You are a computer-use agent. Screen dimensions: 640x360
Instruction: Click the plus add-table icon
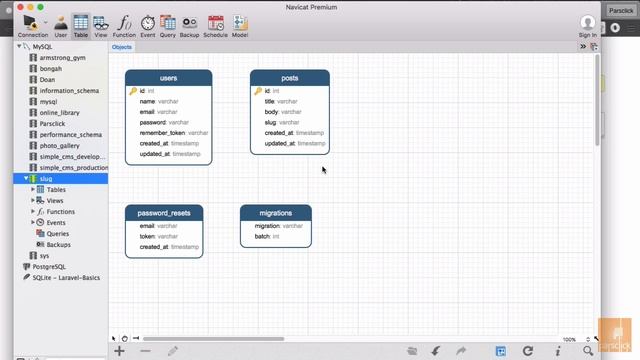pos(119,351)
